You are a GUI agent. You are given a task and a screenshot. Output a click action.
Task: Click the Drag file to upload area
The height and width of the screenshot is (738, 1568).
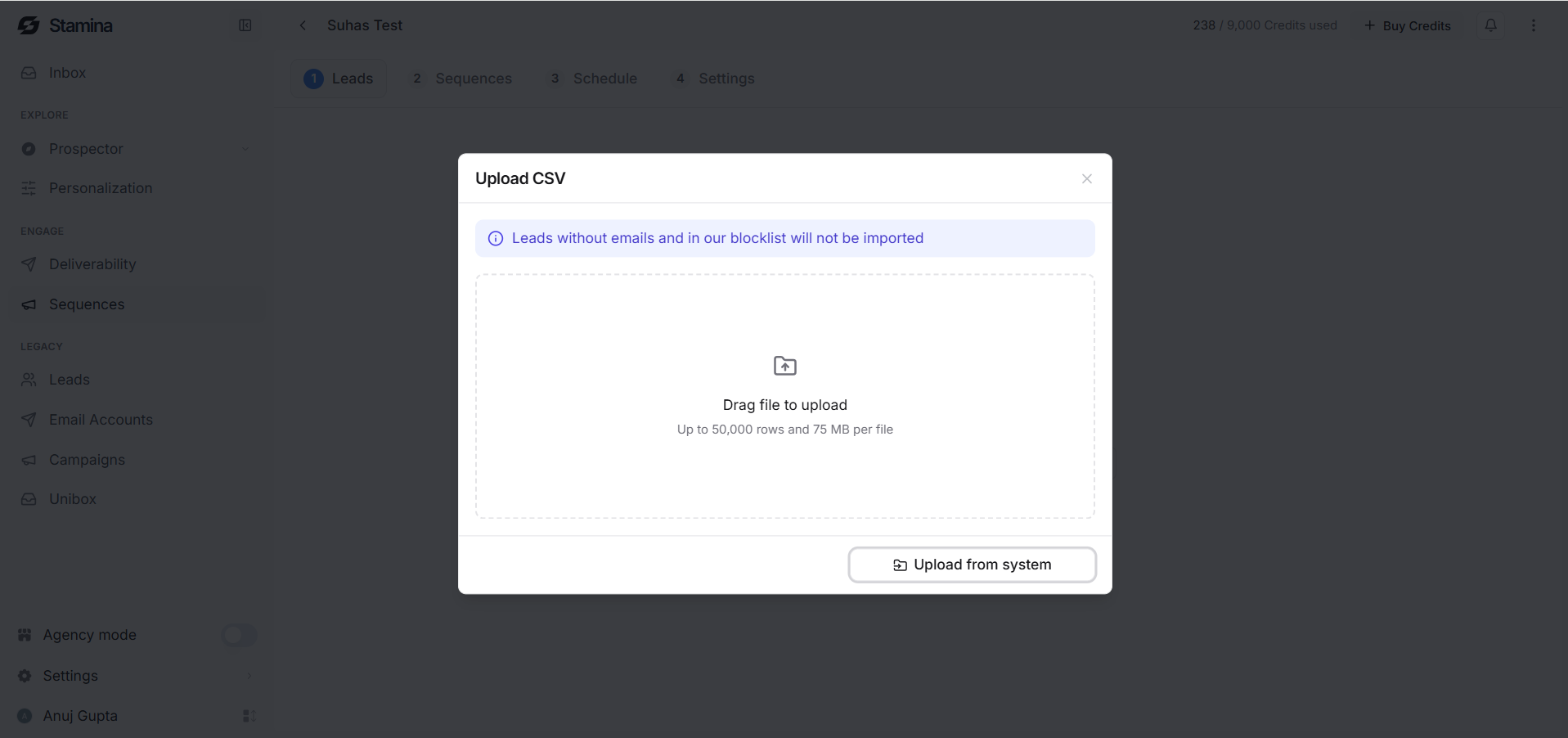tap(785, 396)
